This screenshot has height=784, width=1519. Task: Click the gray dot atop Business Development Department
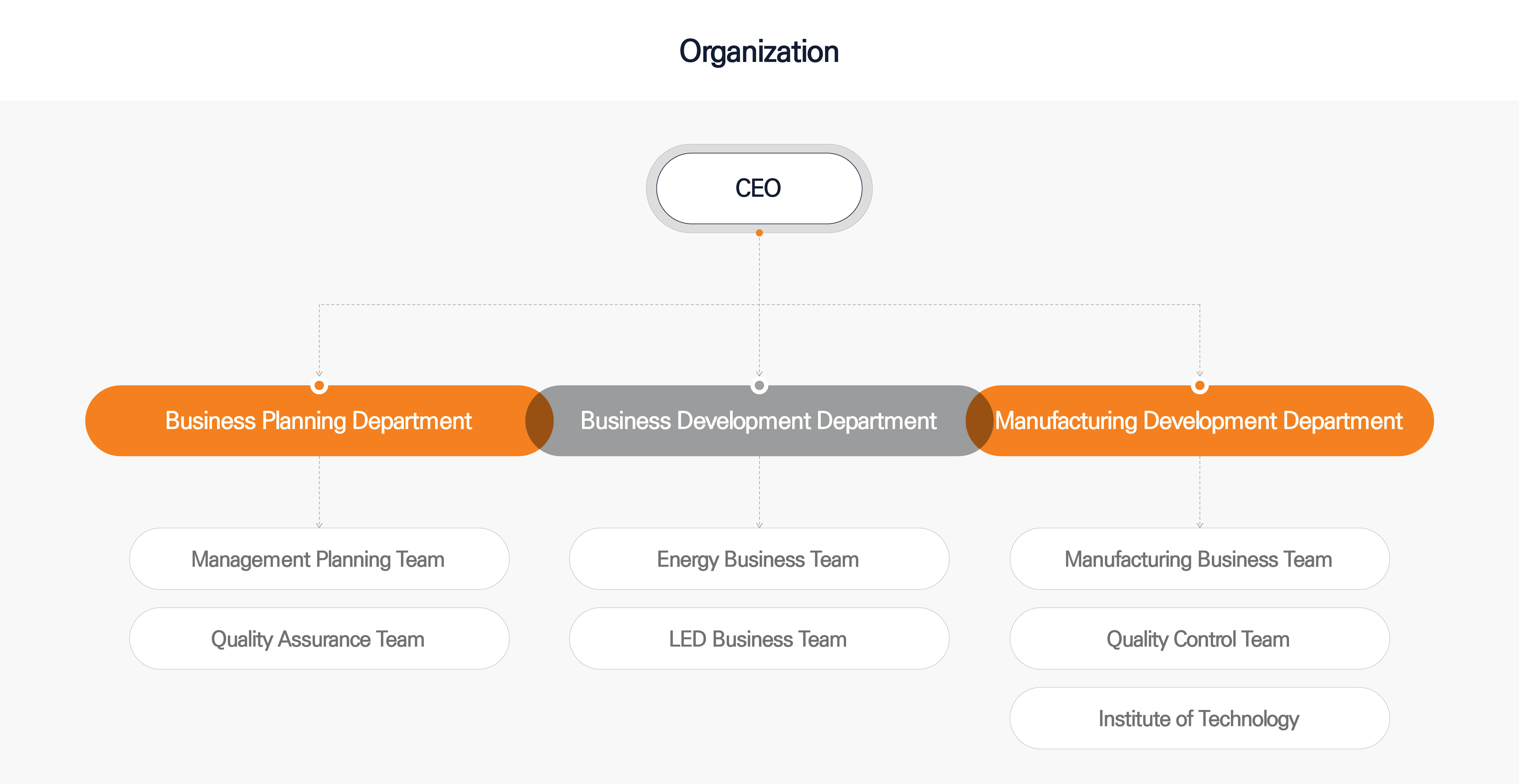pos(759,386)
